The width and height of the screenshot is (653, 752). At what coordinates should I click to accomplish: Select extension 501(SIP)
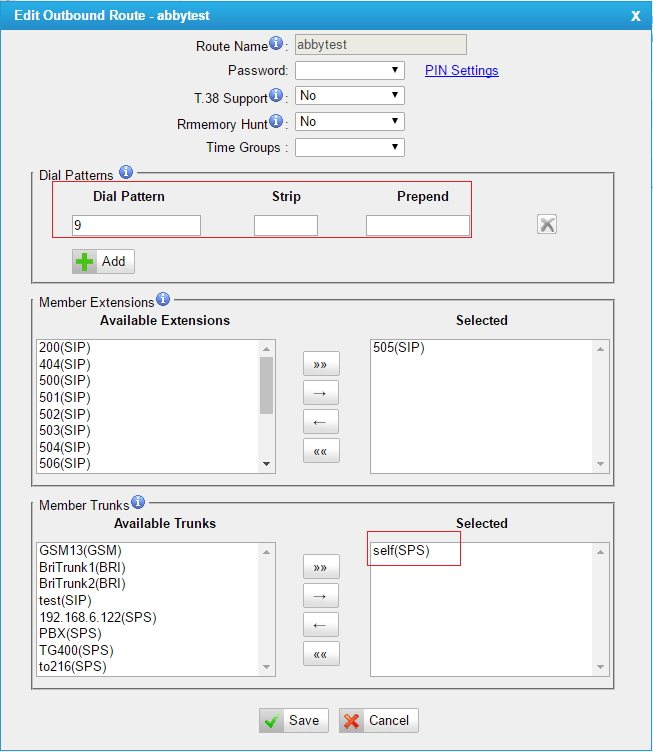coord(65,398)
